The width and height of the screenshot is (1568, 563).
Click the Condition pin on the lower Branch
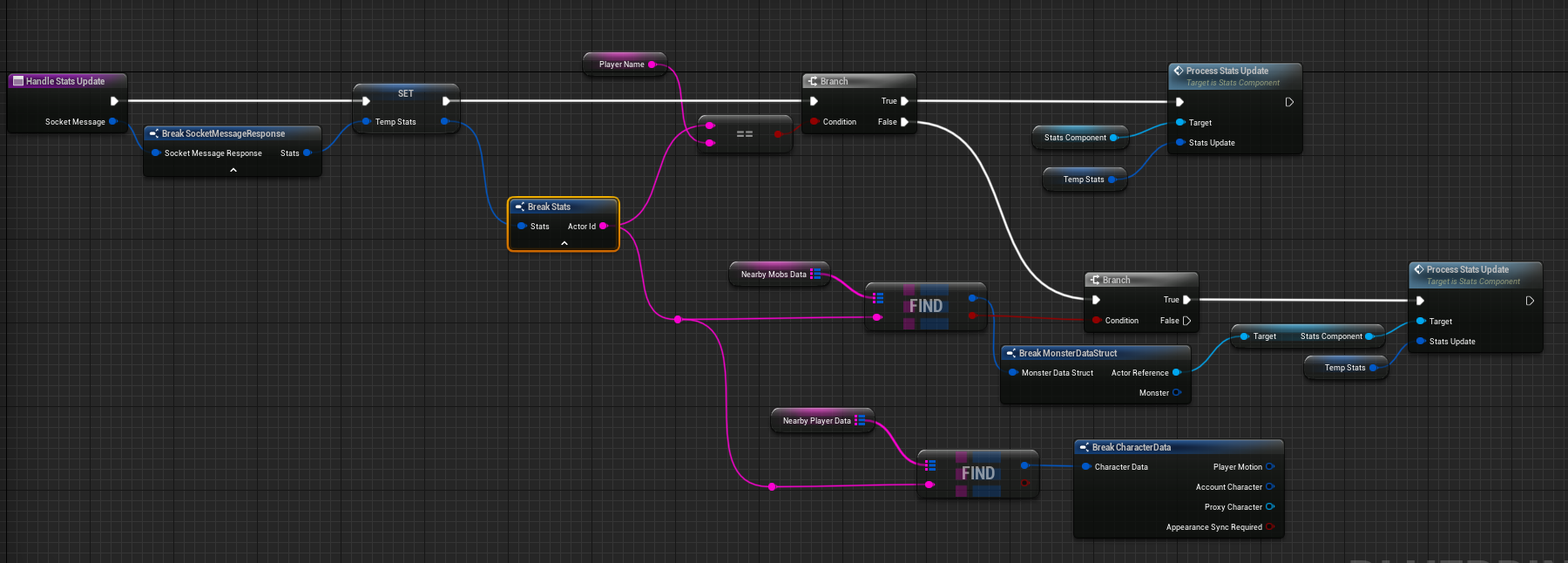tap(1097, 321)
